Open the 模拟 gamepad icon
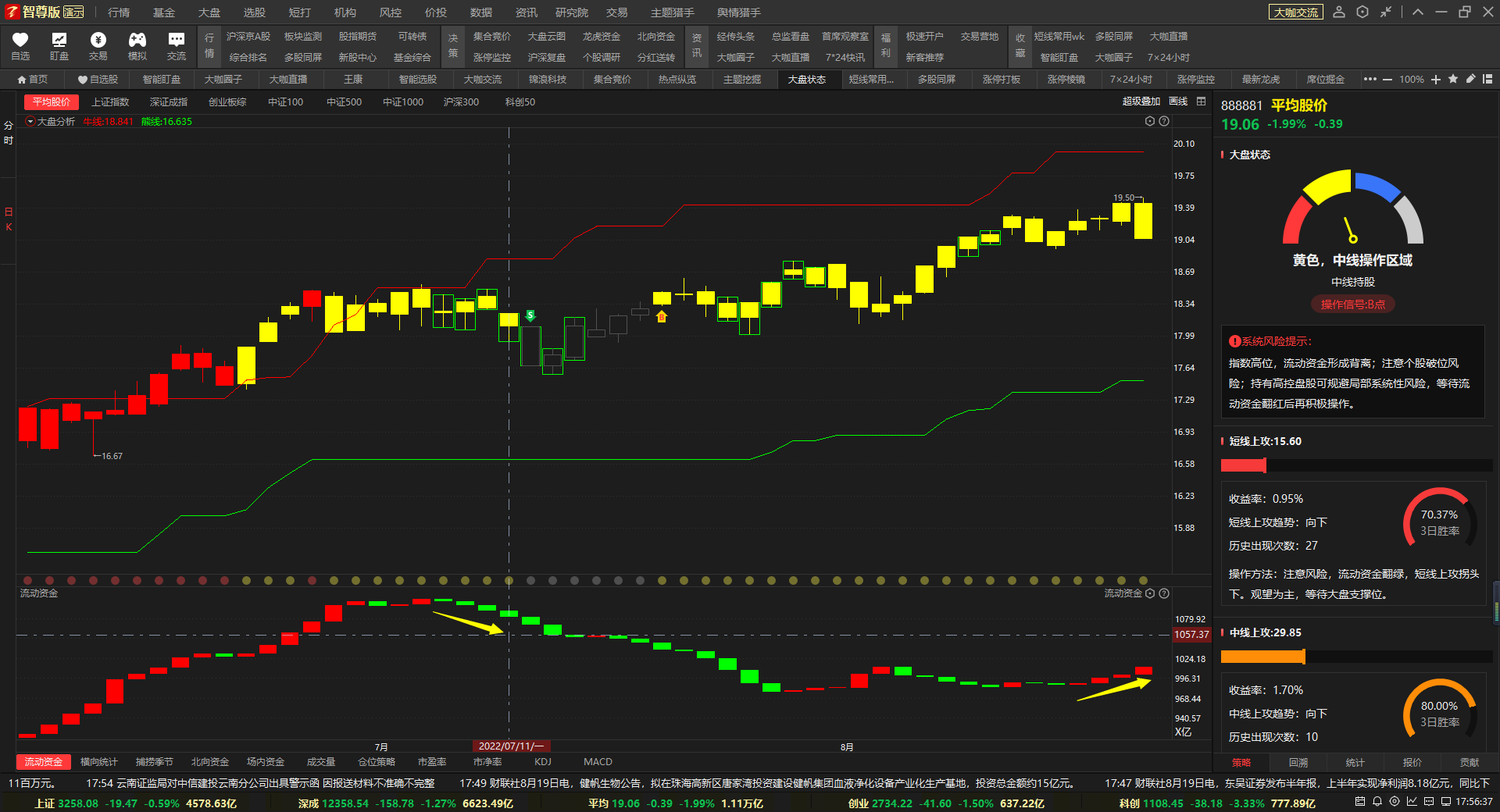This screenshot has height=812, width=1500. click(137, 45)
